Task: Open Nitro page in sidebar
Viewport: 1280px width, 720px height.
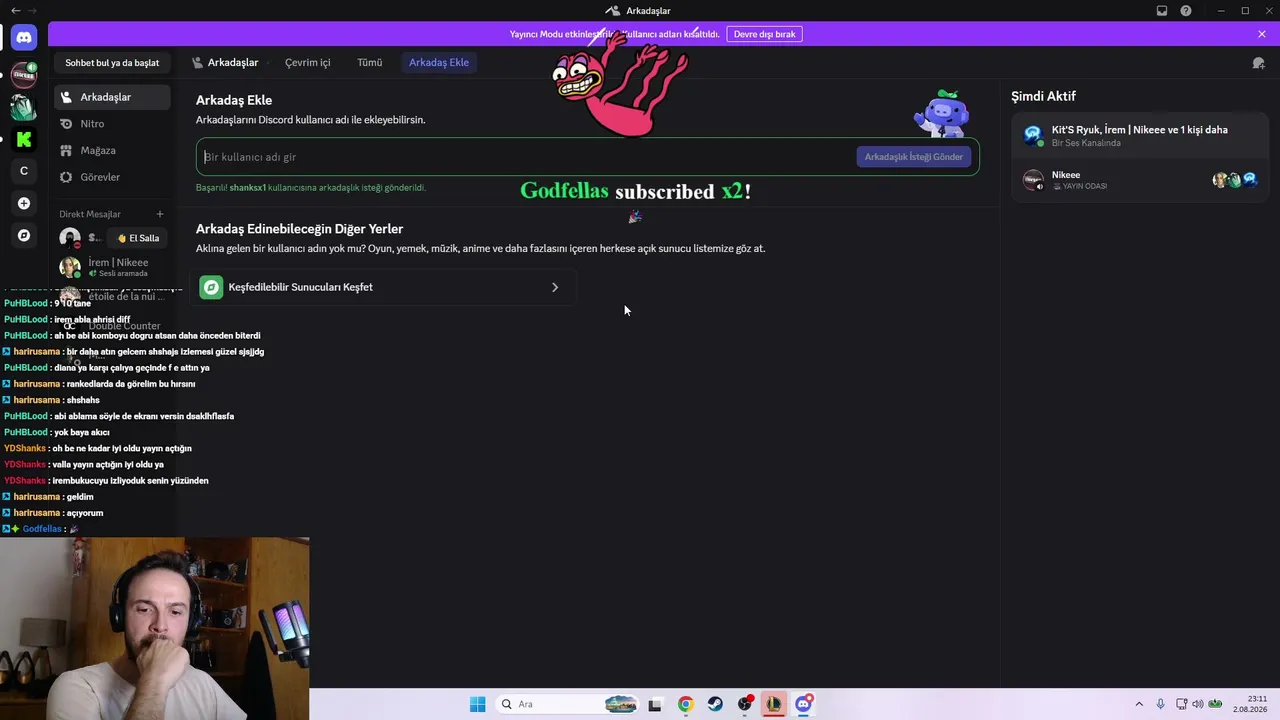Action: point(112,124)
